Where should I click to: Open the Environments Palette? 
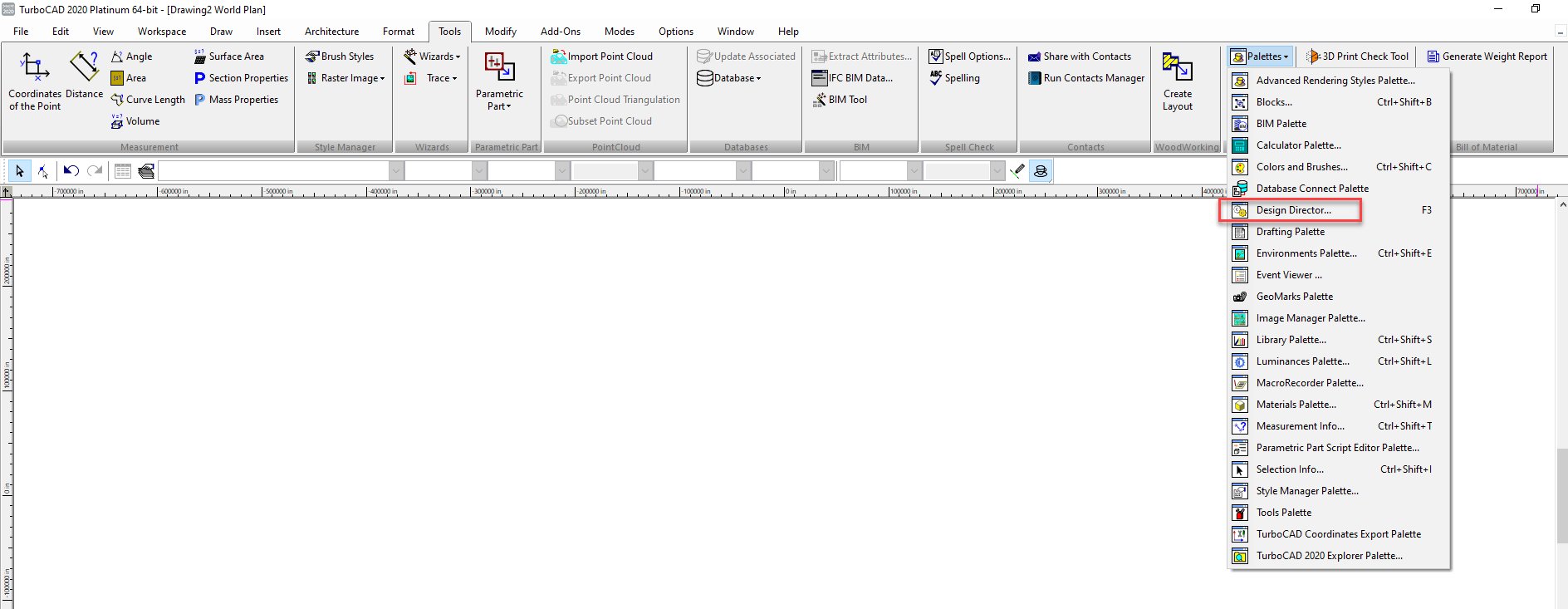pyautogui.click(x=1339, y=253)
